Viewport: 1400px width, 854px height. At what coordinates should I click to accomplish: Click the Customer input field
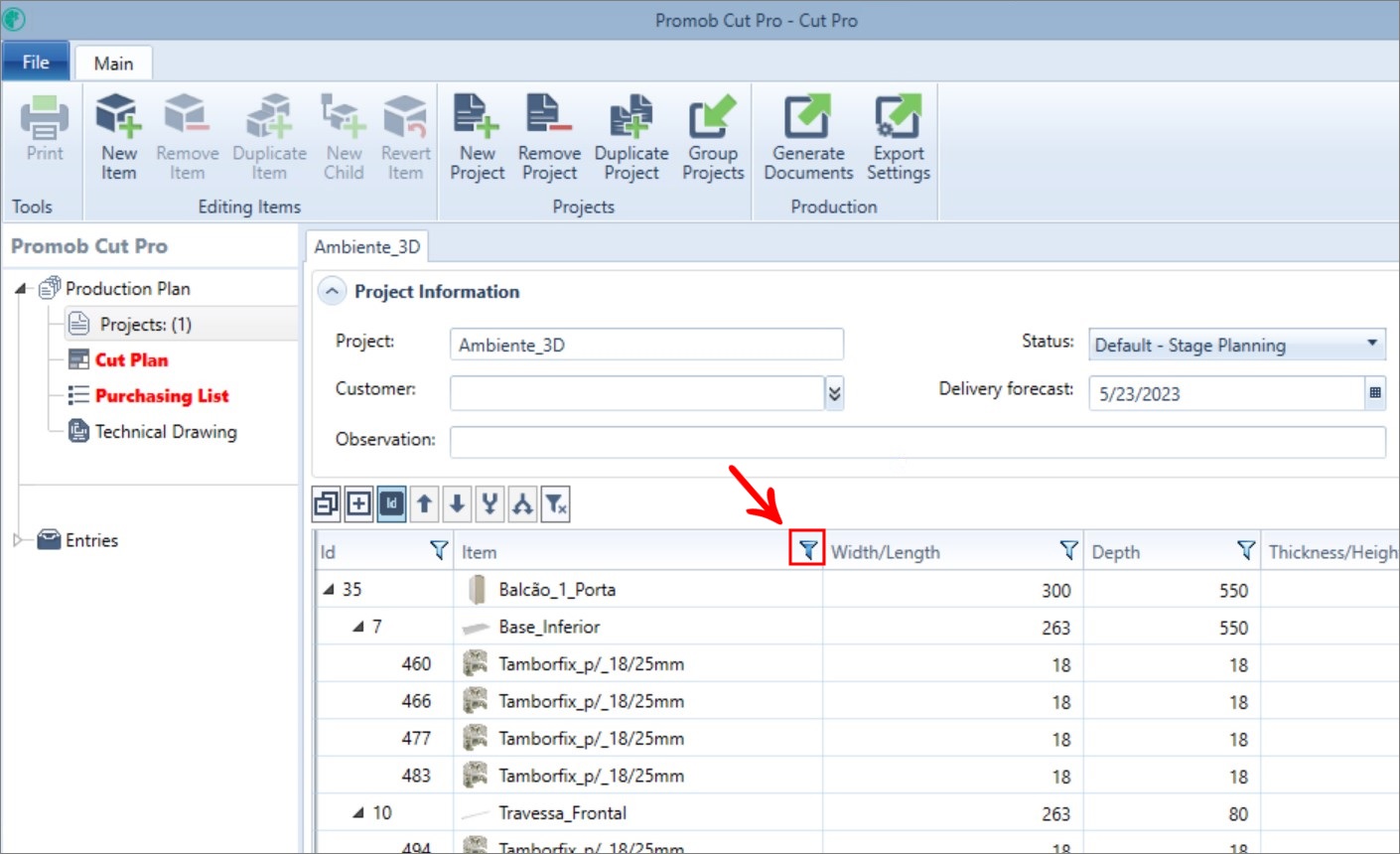click(636, 393)
